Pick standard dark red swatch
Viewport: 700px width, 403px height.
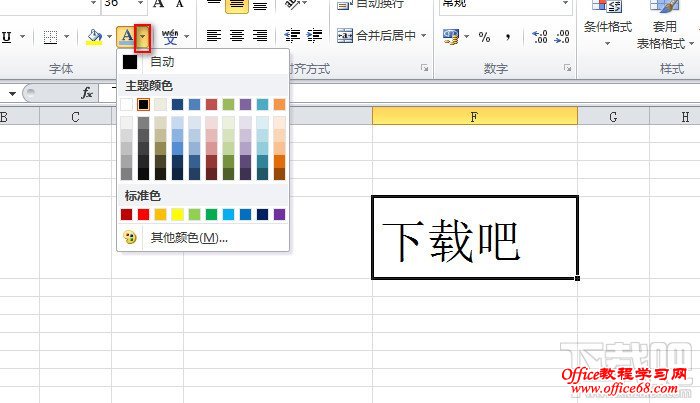[126, 215]
